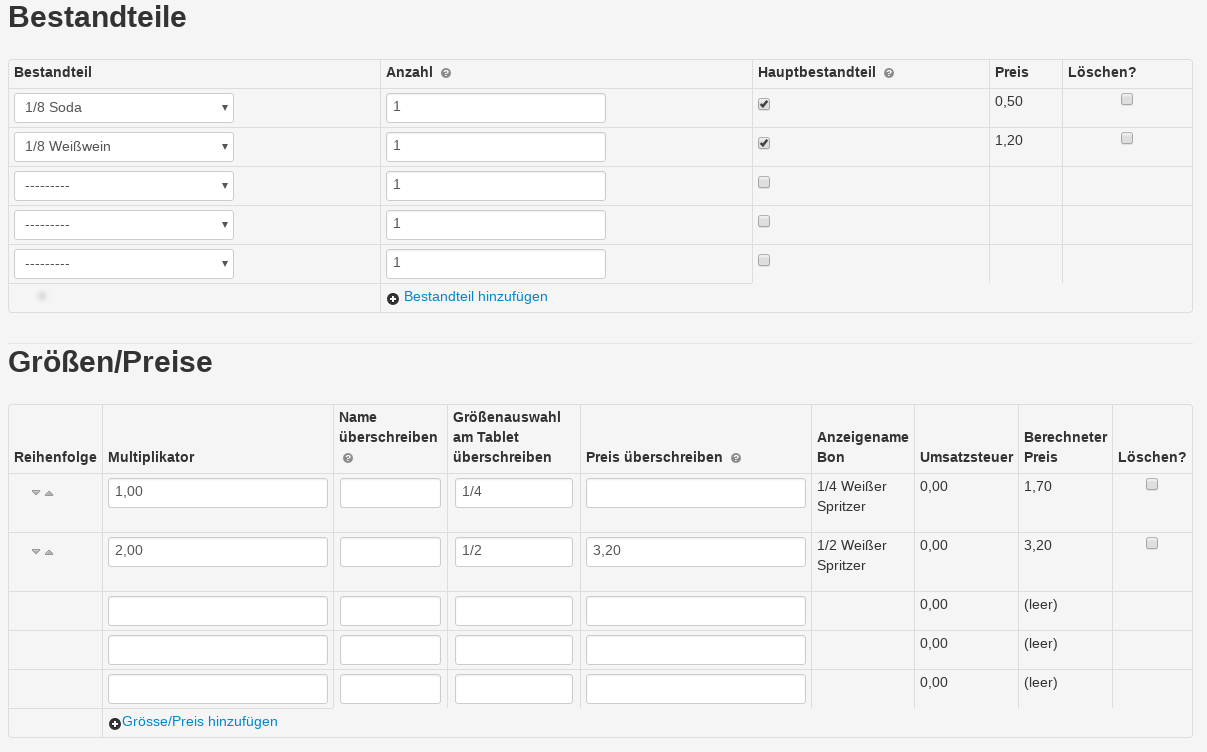
Task: Focus the Preis überschreiben field containing 3,20
Action: click(696, 552)
